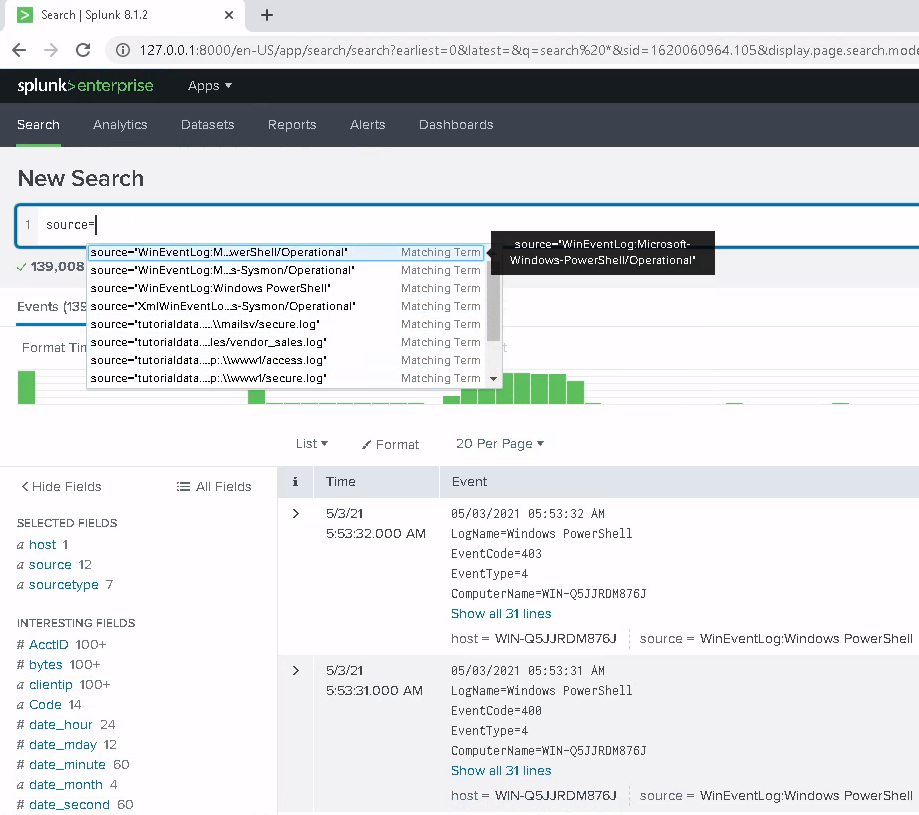This screenshot has height=815, width=919.
Task: Expand the second event row at 5:53:31
Action: click(x=295, y=671)
